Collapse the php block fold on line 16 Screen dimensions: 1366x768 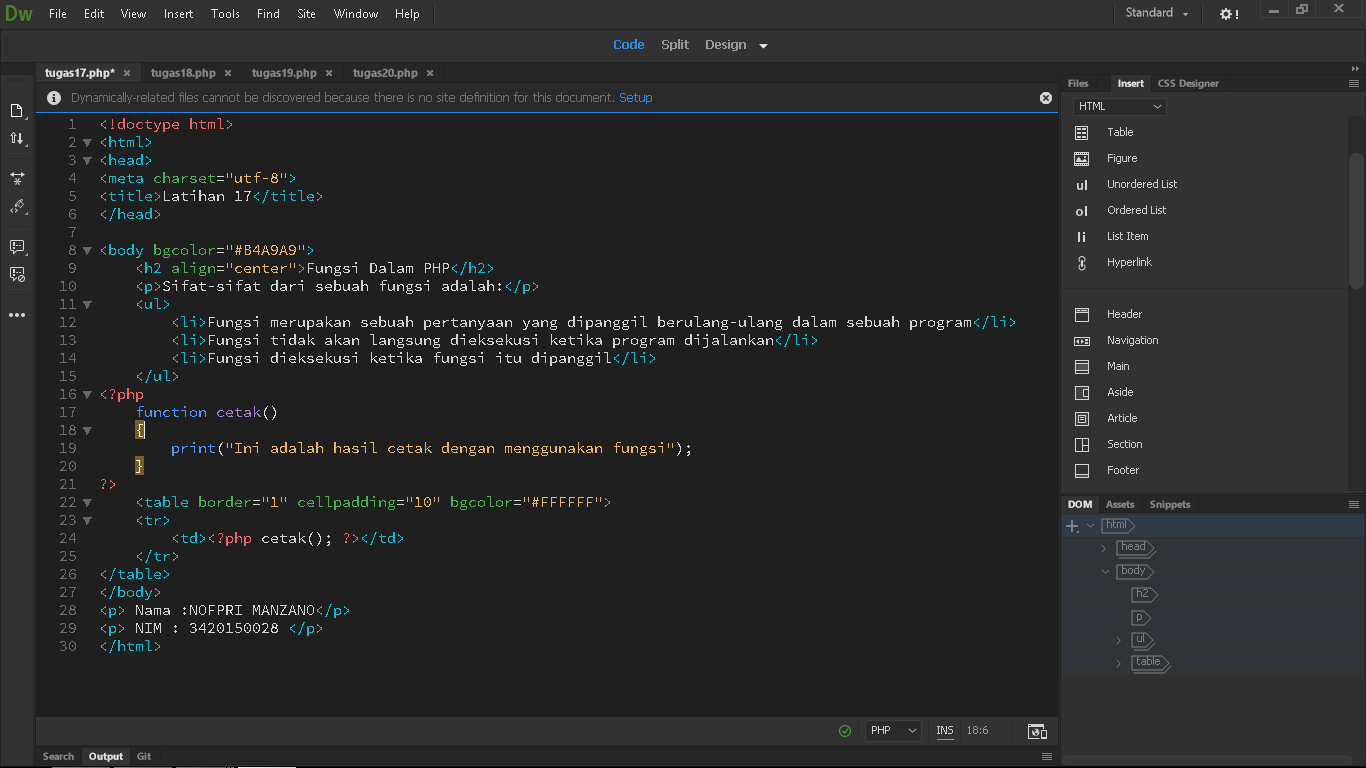[87, 394]
